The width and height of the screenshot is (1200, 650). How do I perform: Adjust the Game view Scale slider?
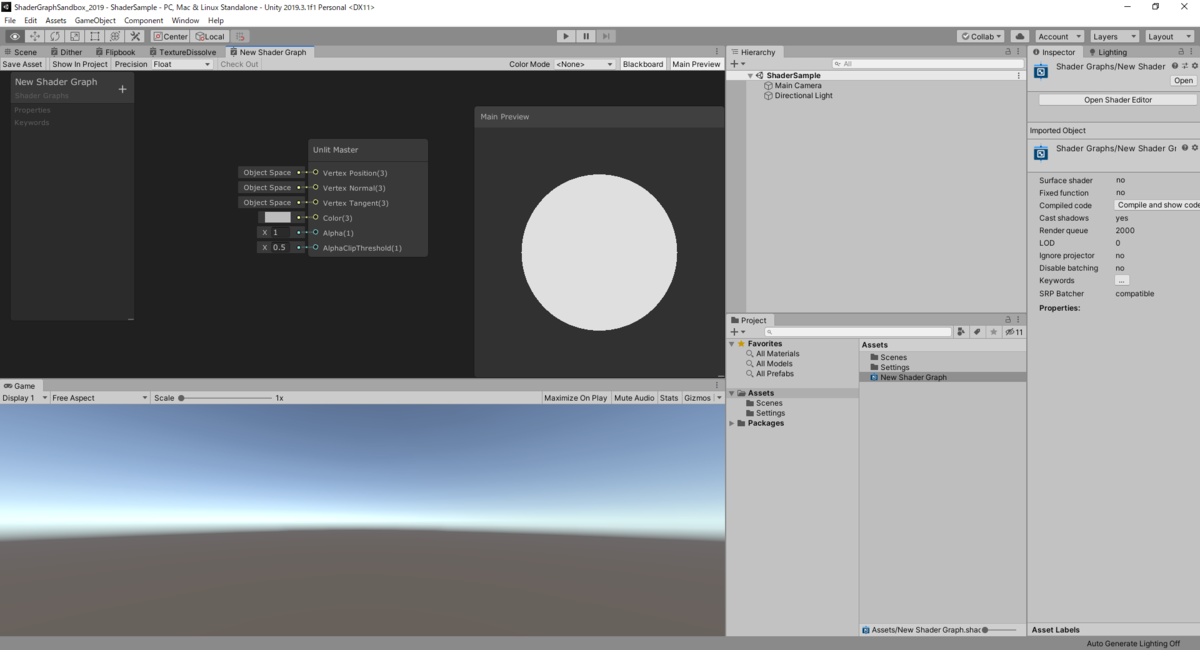pos(226,398)
